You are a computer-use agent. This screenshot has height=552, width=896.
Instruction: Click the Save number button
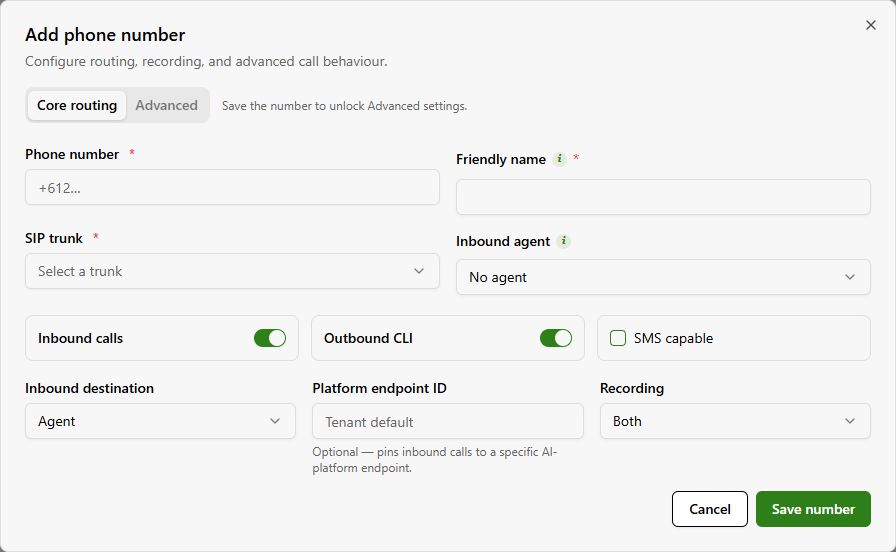pyautogui.click(x=813, y=509)
